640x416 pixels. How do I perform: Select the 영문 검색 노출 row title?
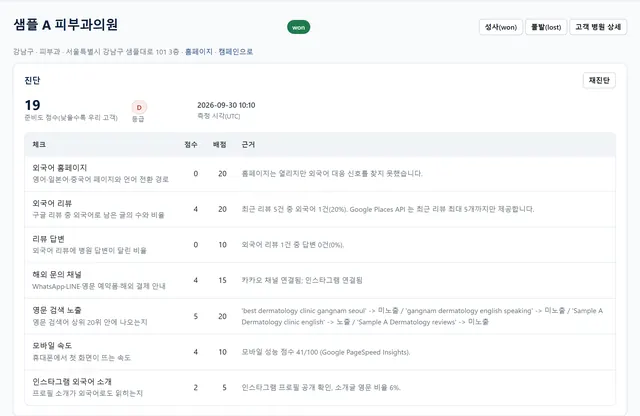point(57,310)
